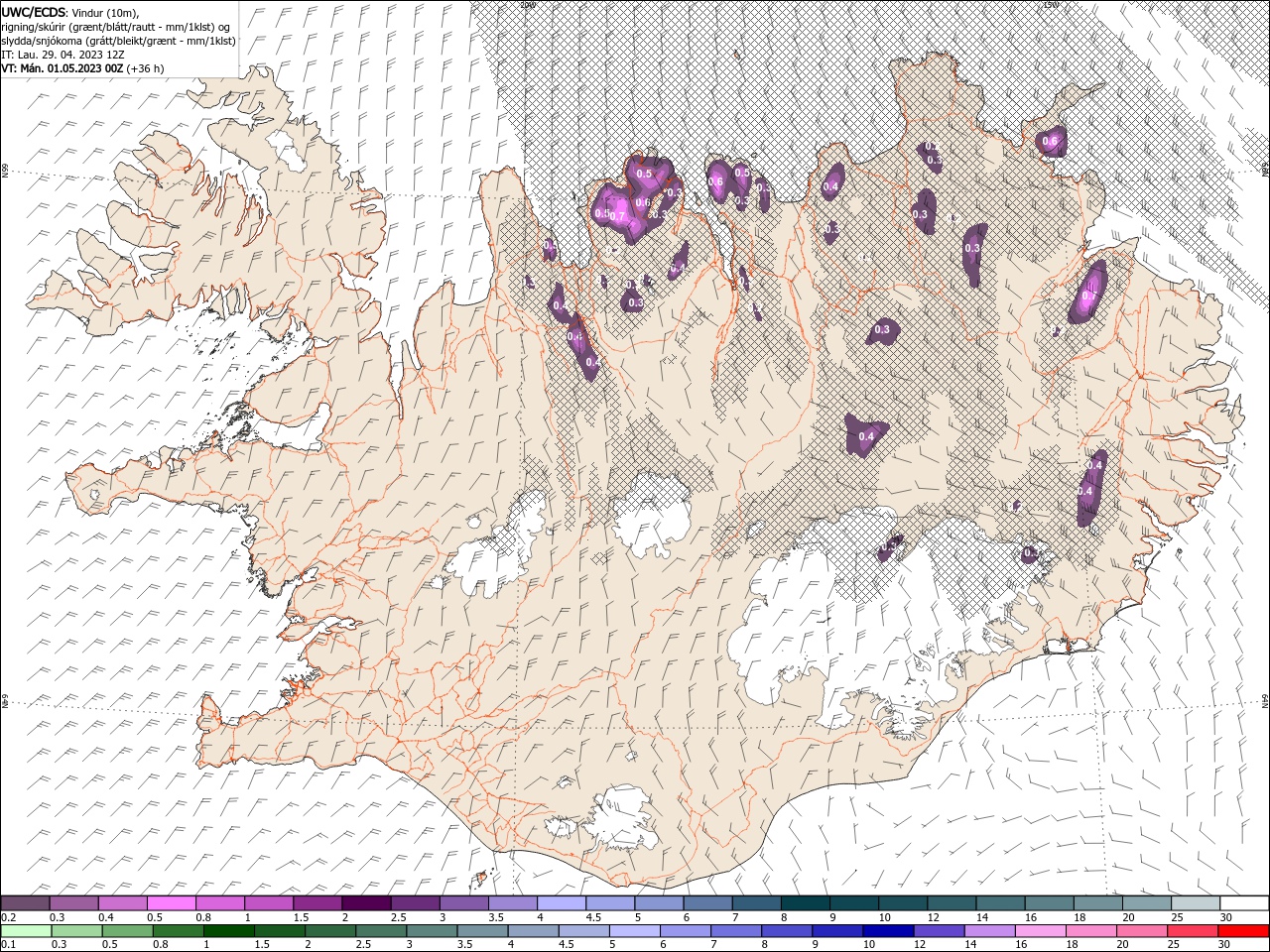
Task: Click the orchid 0.4 snow legend swatch
Action: coord(123,903)
